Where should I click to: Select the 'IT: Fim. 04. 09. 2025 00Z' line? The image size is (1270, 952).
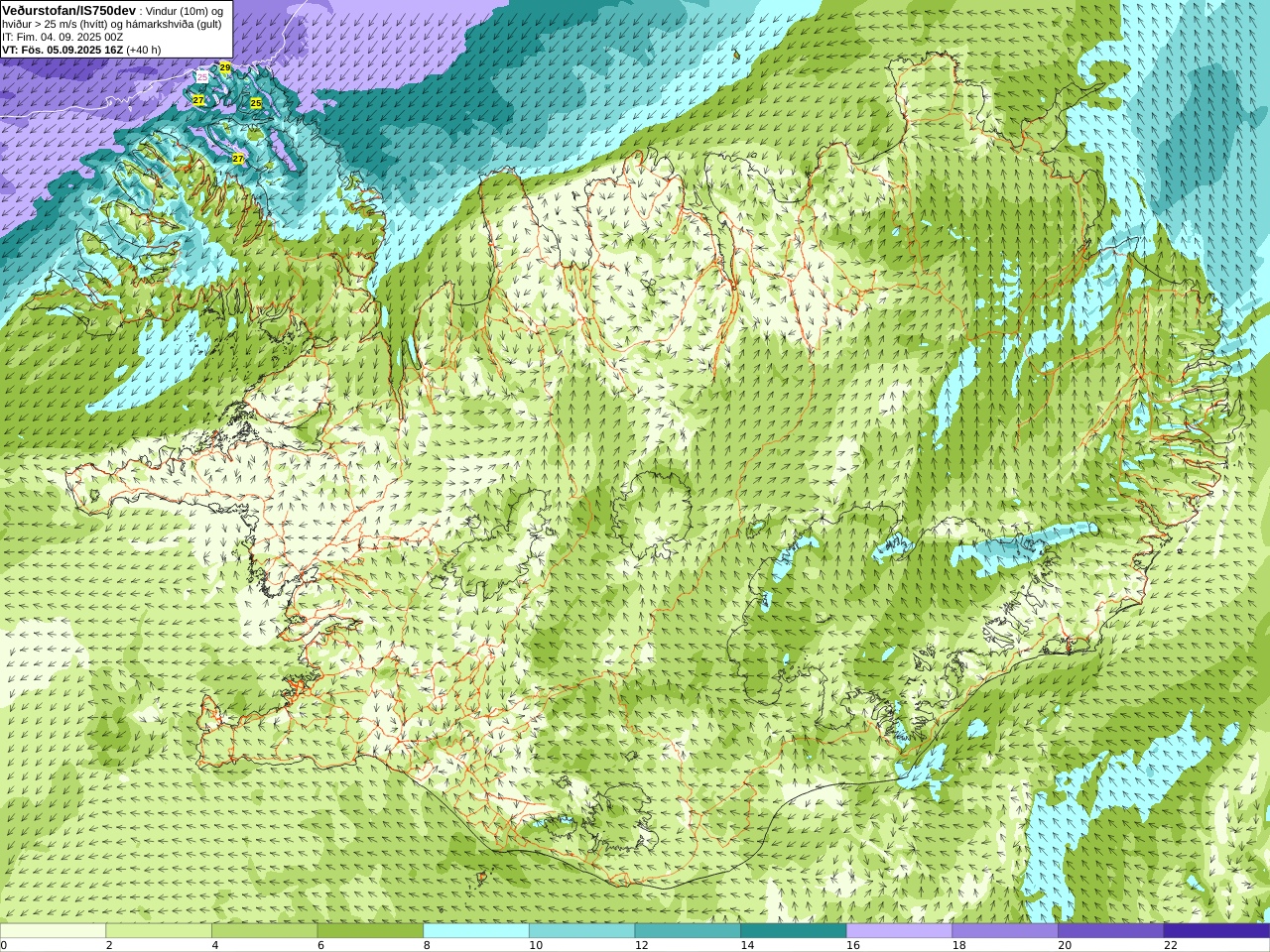(x=63, y=37)
